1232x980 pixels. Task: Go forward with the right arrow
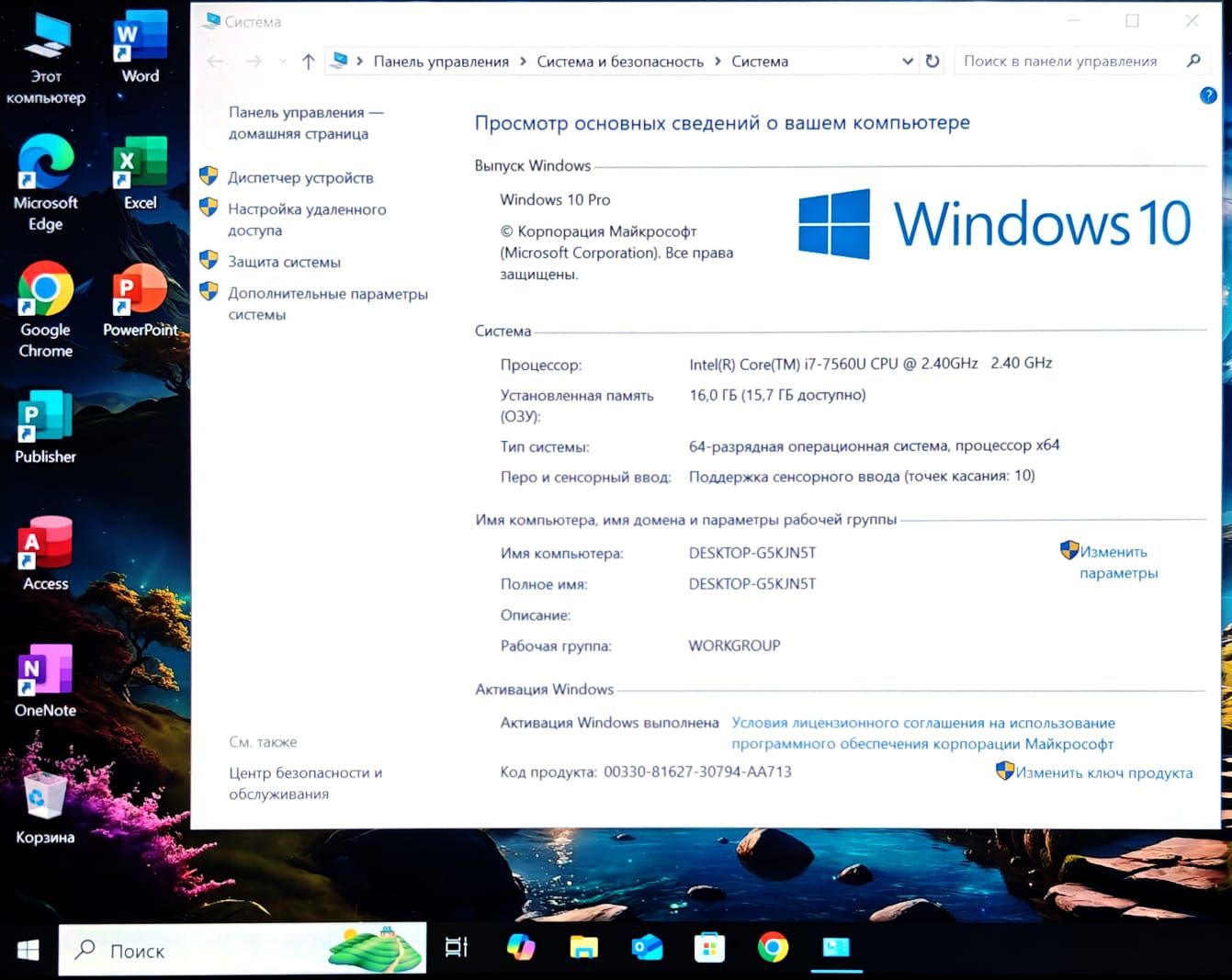tap(254, 62)
